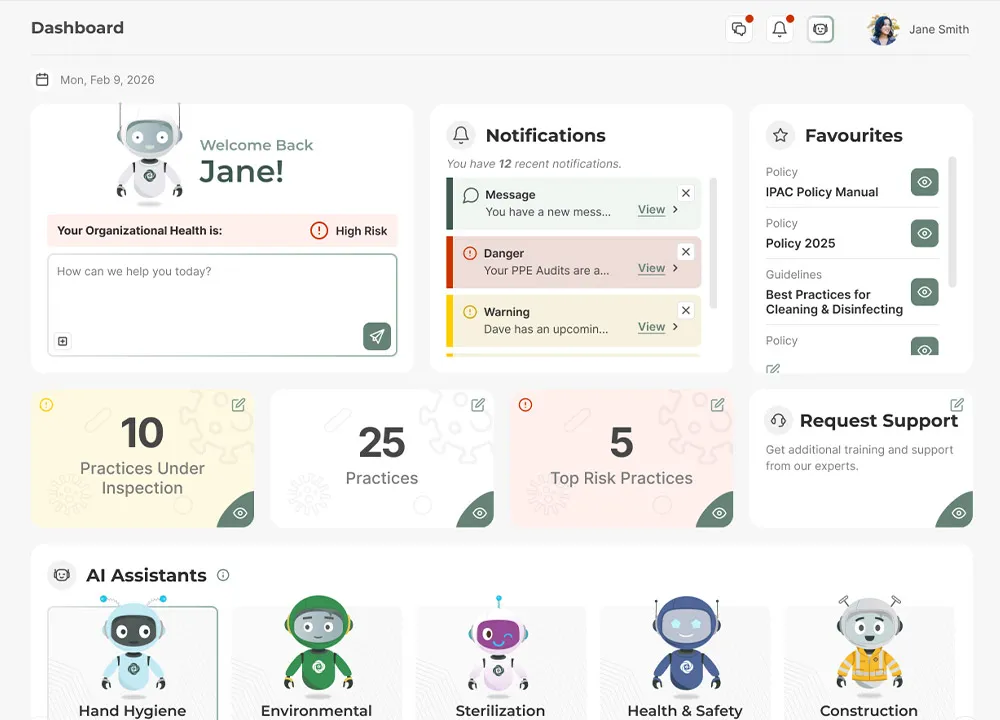Click the calendar icon beside the date
The image size is (1000, 720).
[x=41, y=79]
